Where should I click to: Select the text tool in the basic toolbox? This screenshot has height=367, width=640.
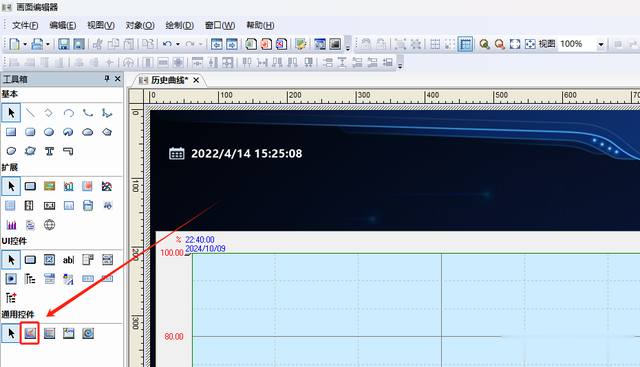(49, 151)
